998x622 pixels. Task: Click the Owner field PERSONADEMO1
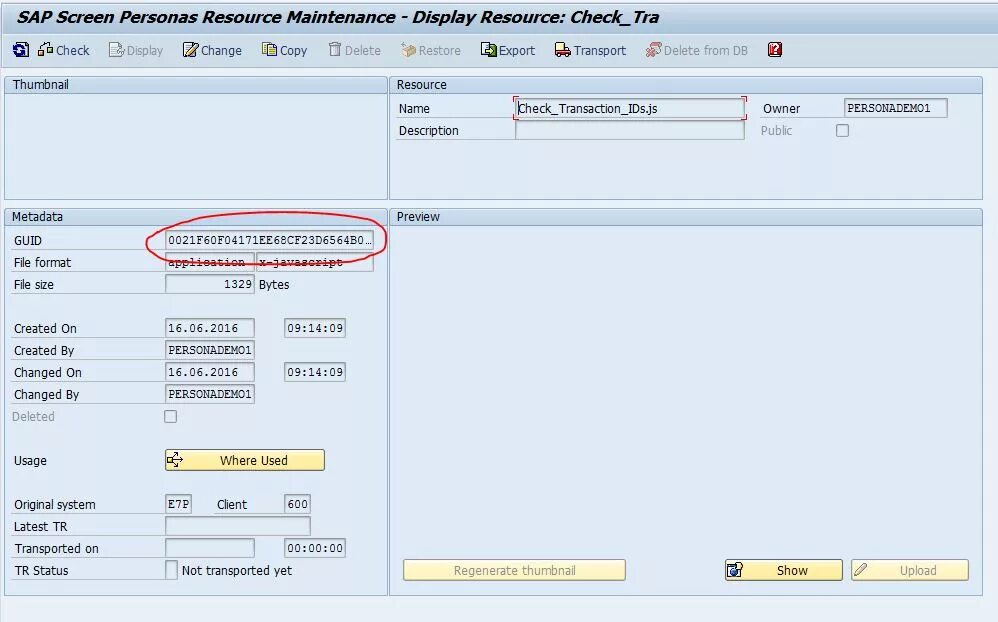pyautogui.click(x=896, y=108)
